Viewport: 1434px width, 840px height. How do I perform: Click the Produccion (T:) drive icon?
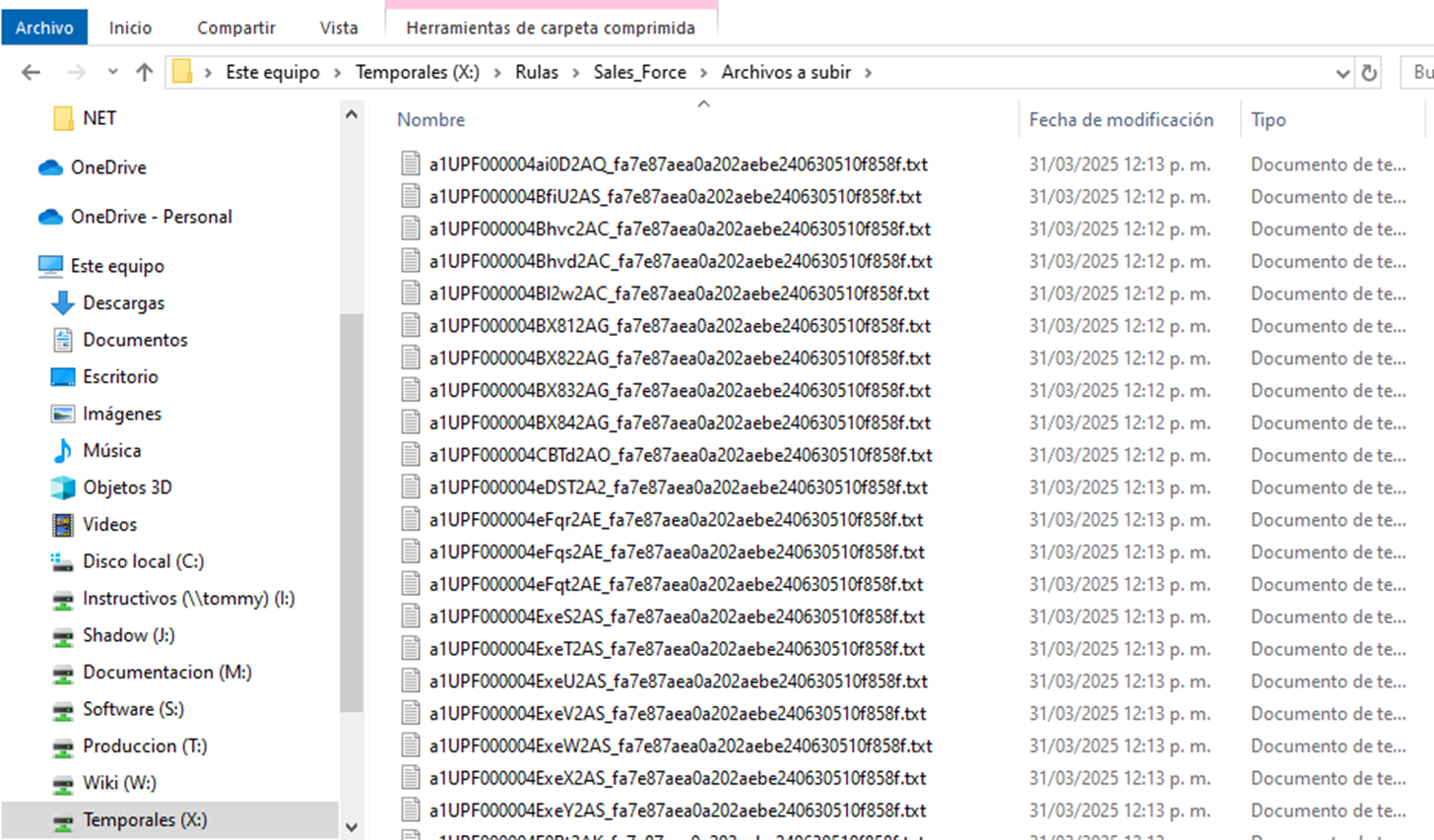coord(63,746)
